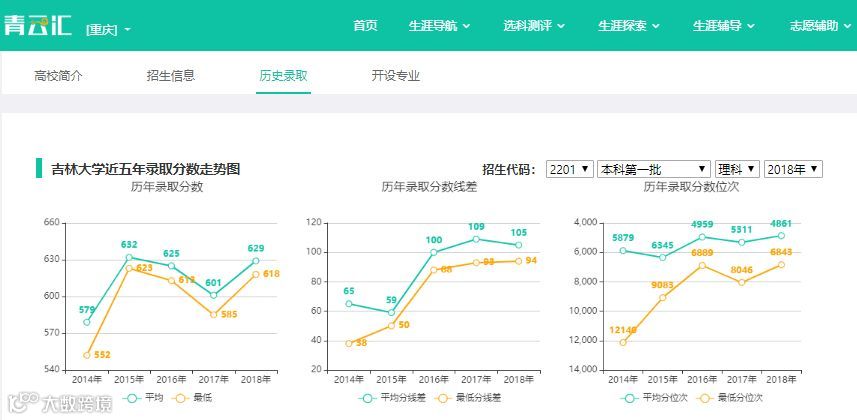Click the 历年录取分数 chart title
The image size is (857, 420).
pos(167,186)
